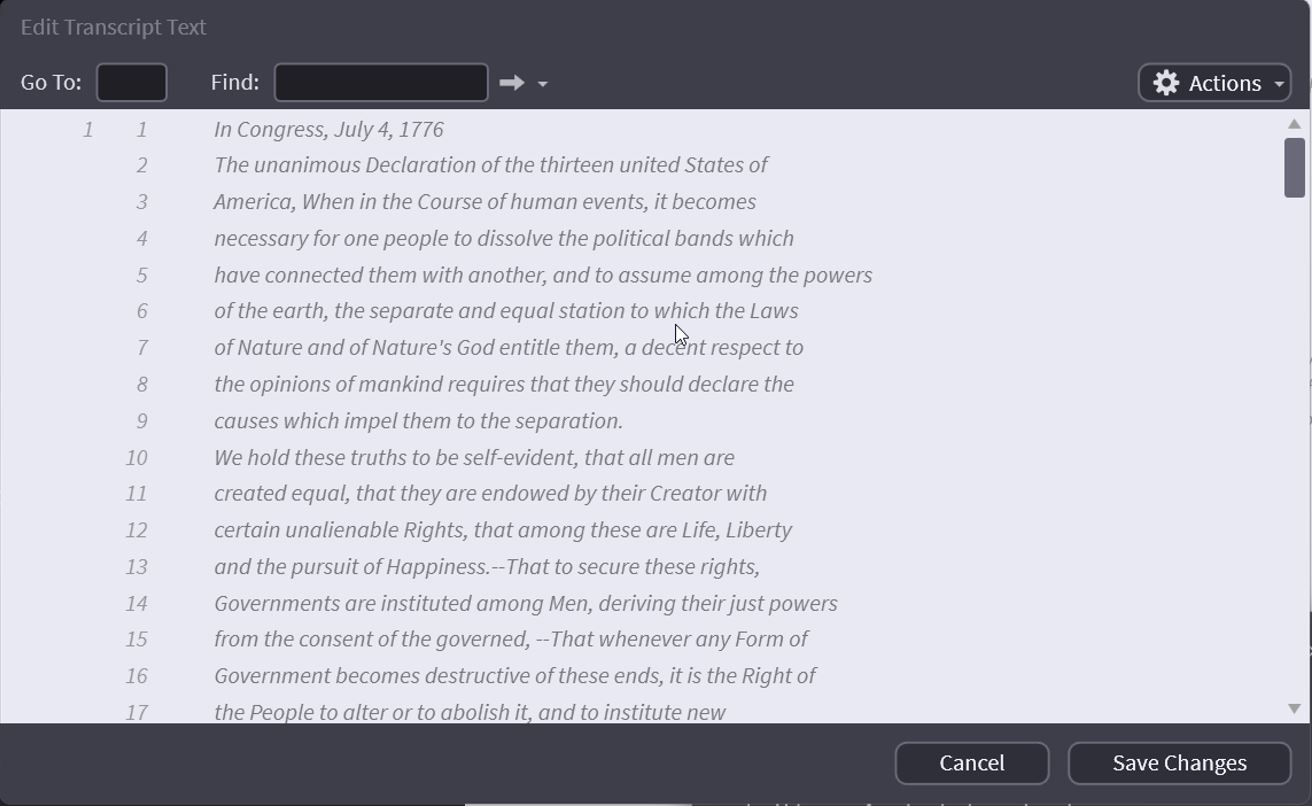The height and width of the screenshot is (807, 1314).
Task: Select line number 2 in the gutter
Action: [x=142, y=166]
